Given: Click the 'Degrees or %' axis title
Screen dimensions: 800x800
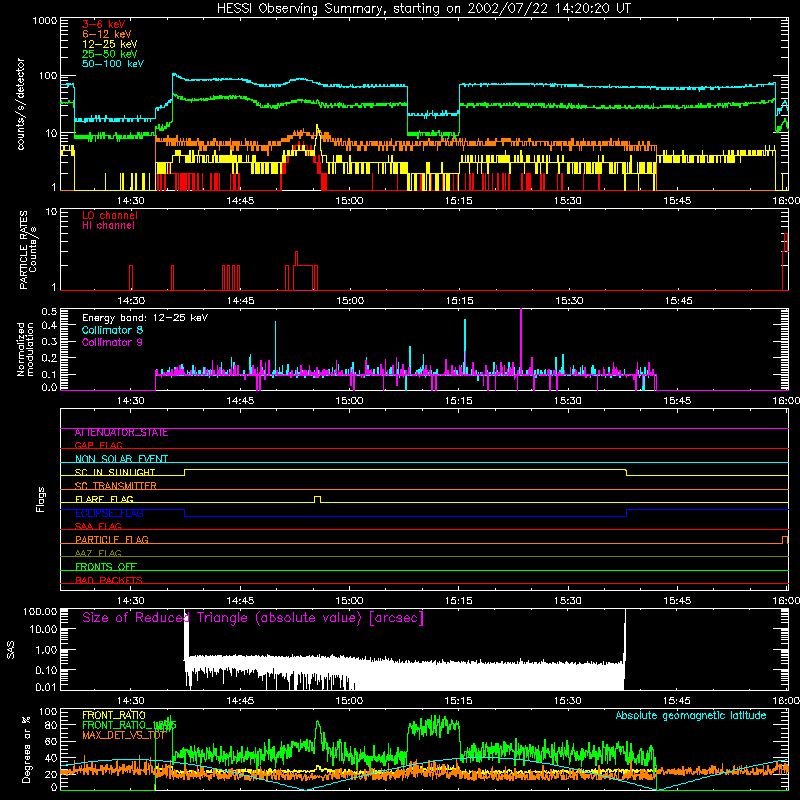Looking at the screenshot, I should pos(27,749).
